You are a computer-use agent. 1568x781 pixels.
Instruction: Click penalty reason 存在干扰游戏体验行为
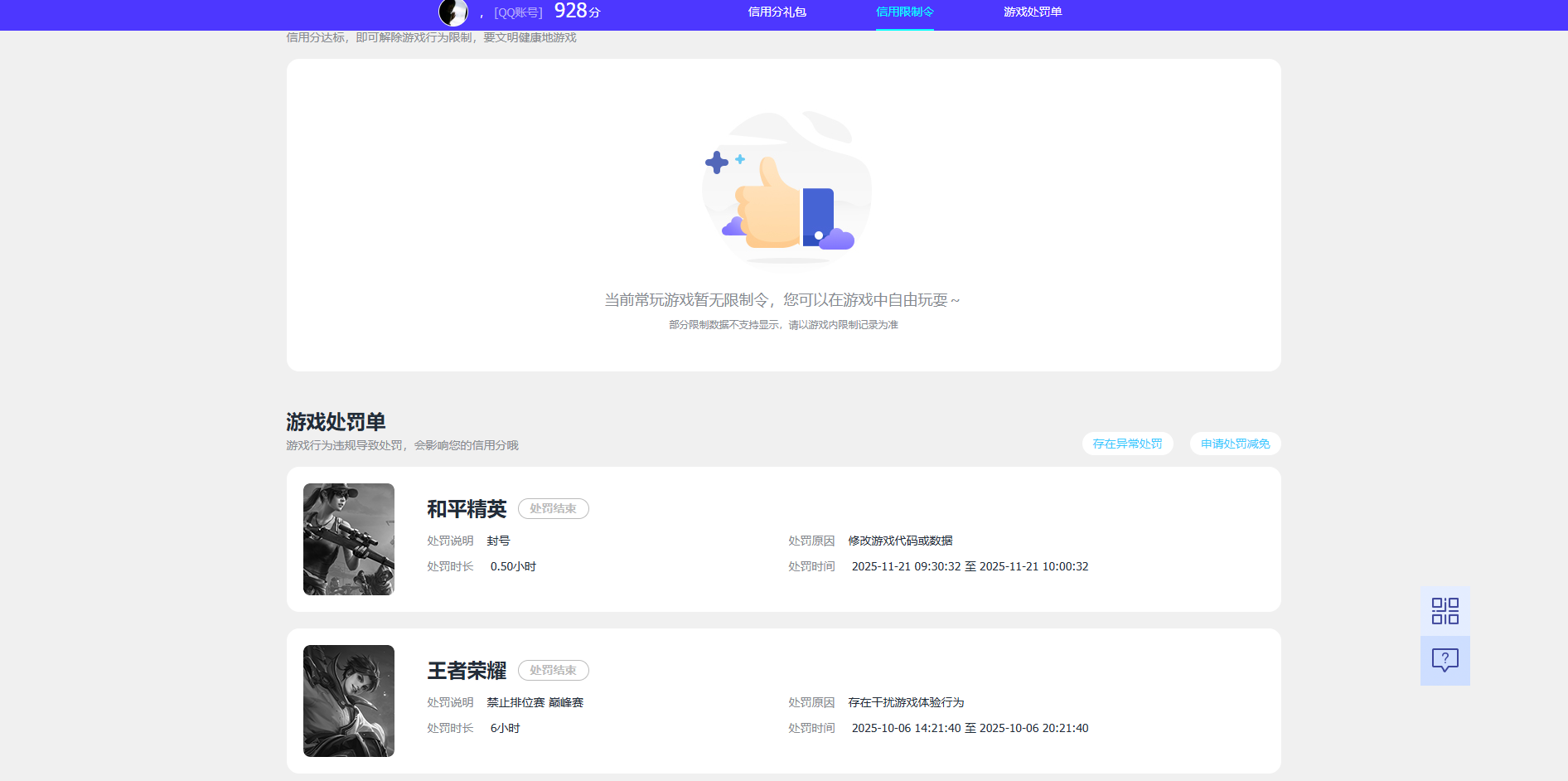click(907, 702)
